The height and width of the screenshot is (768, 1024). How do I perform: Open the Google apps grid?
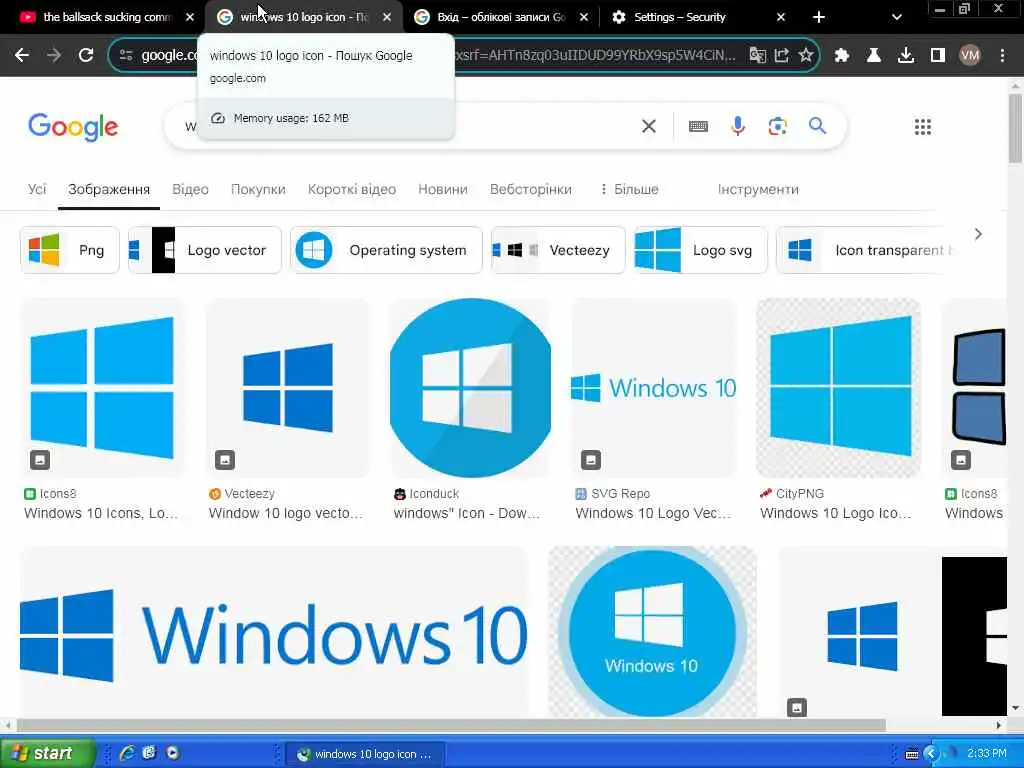[x=923, y=127]
